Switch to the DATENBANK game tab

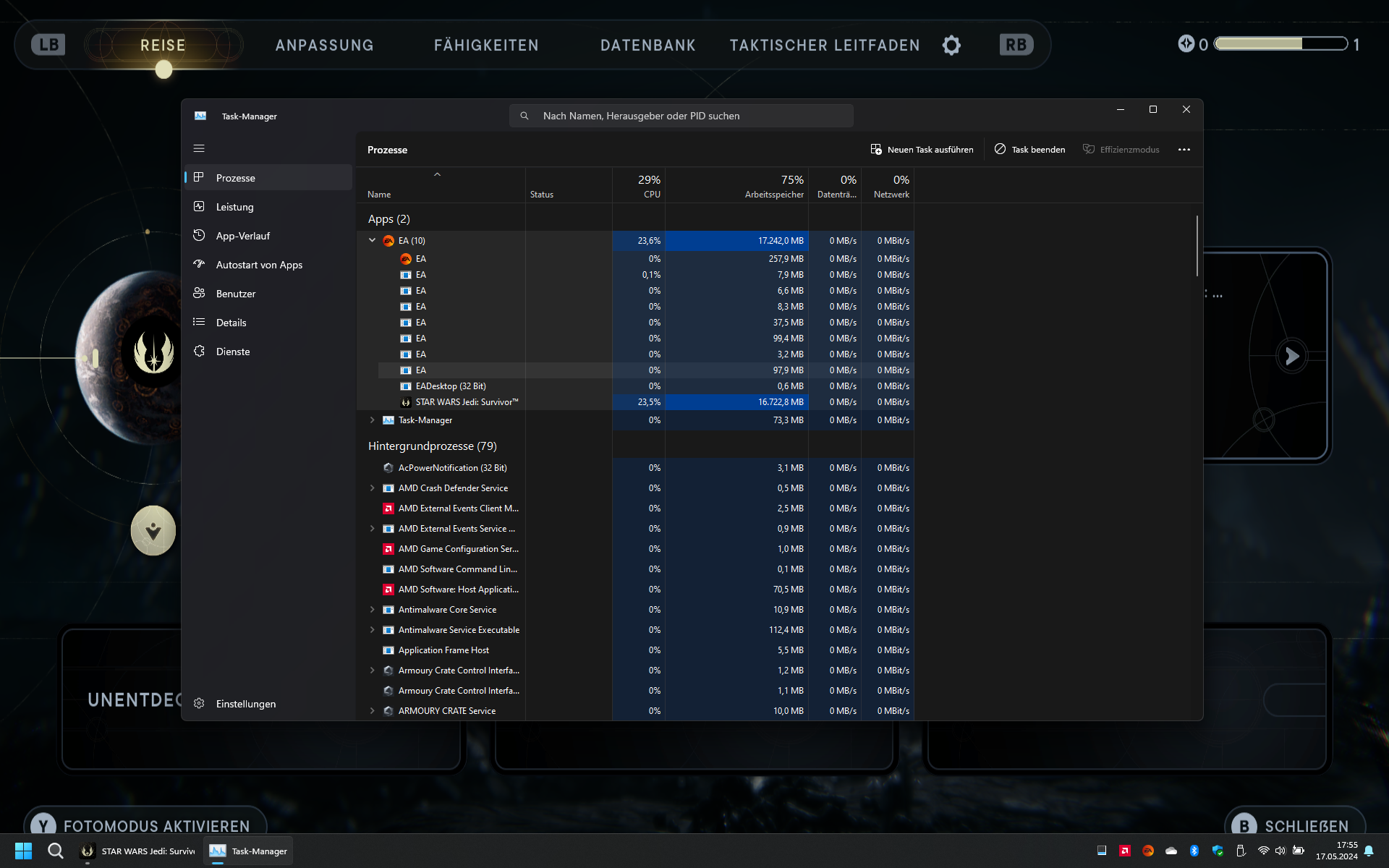647,45
